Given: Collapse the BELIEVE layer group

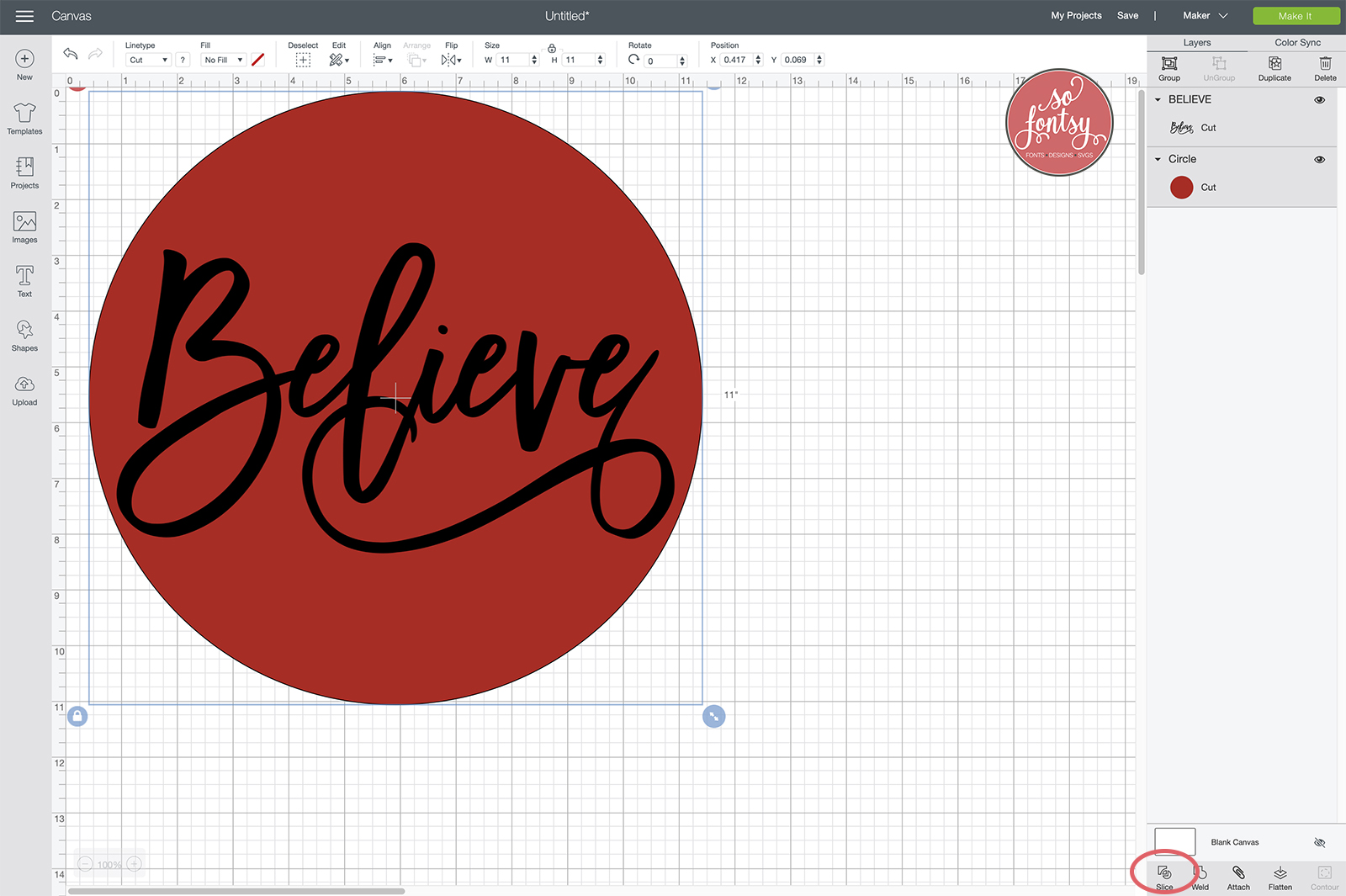Looking at the screenshot, I should click(x=1158, y=100).
